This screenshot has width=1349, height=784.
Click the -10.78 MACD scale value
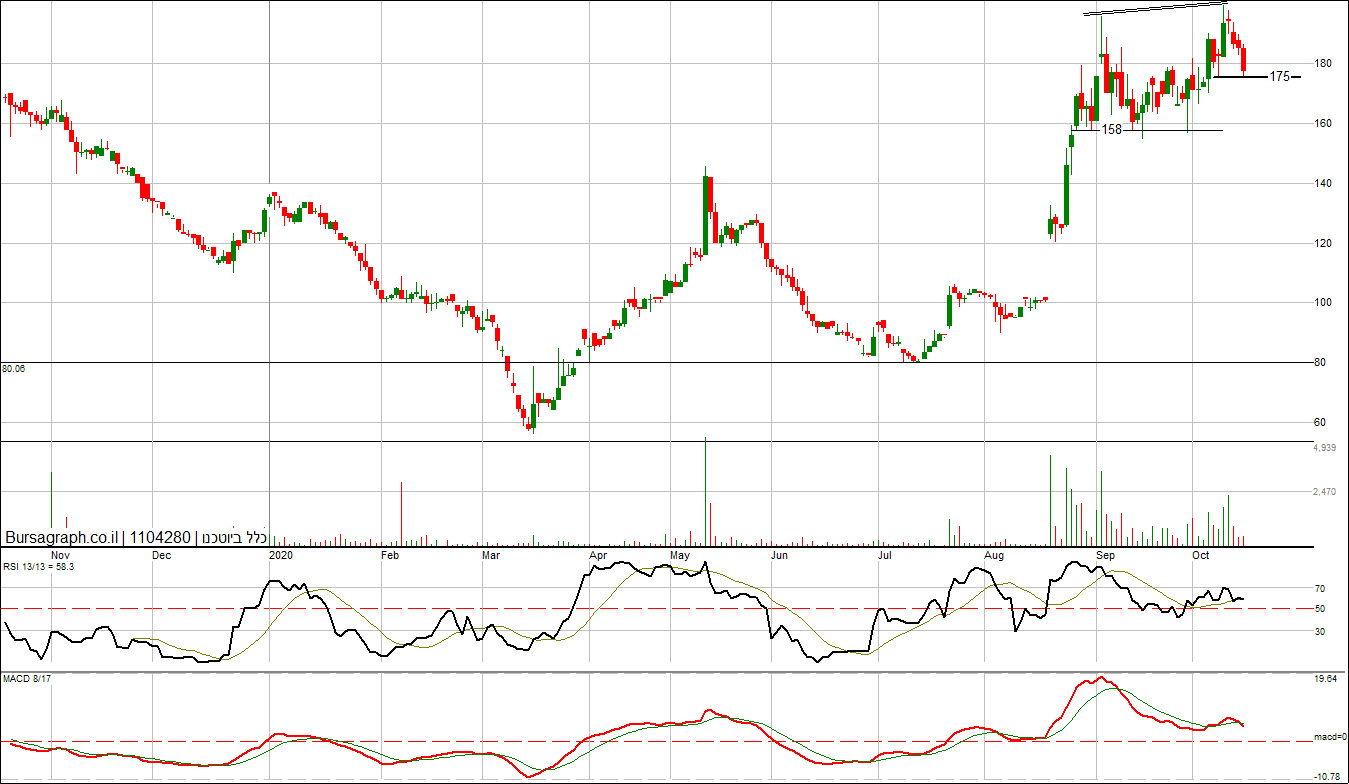pyautogui.click(x=1326, y=776)
